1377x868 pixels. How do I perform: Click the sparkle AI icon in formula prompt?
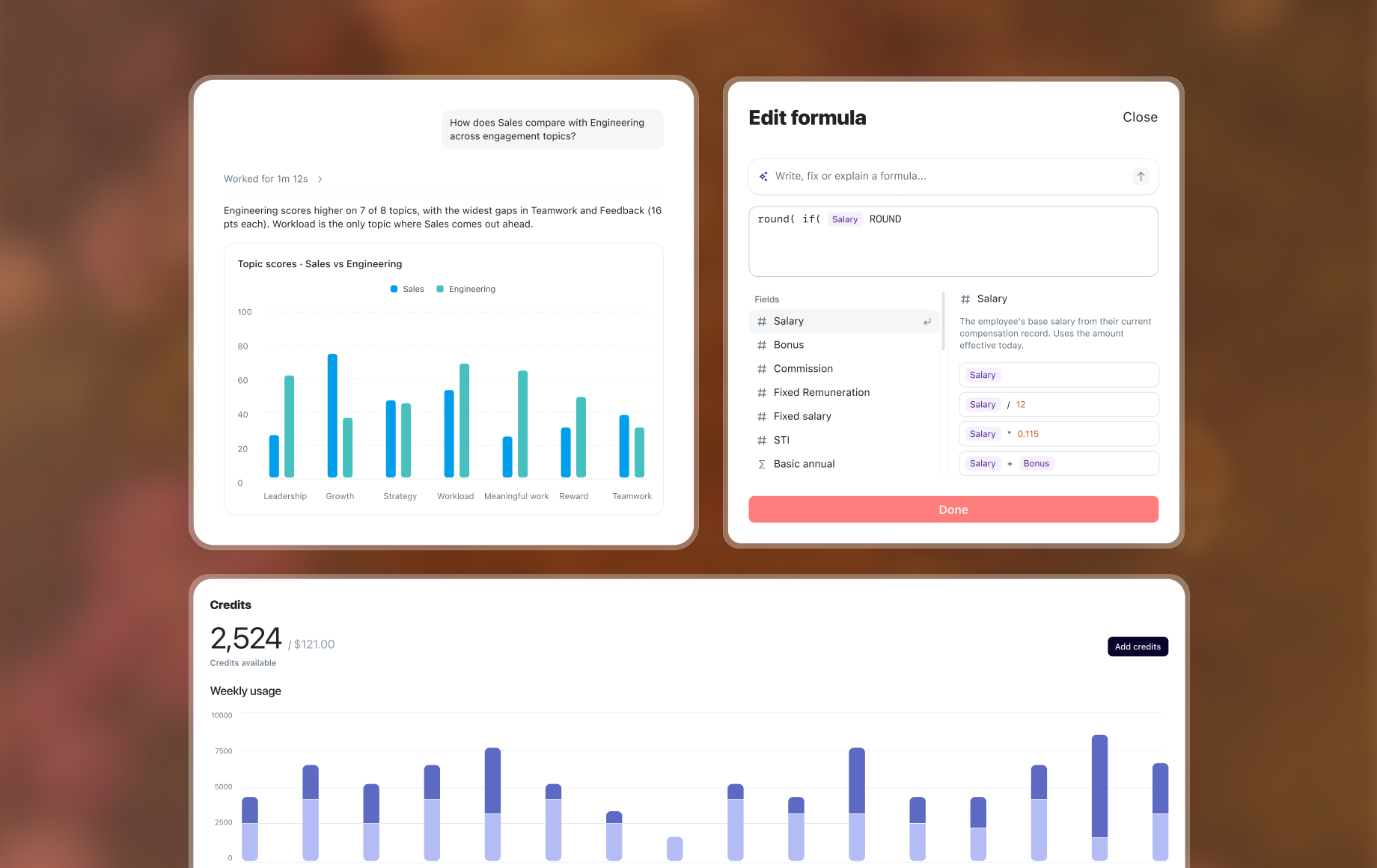coord(763,177)
